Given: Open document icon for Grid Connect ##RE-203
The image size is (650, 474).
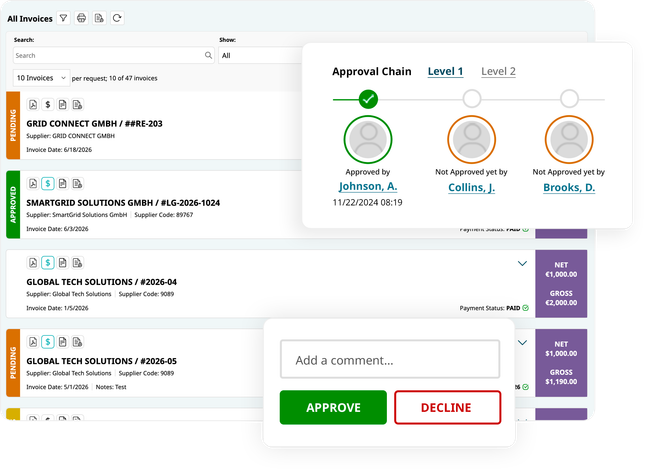Looking at the screenshot, I should tap(63, 105).
